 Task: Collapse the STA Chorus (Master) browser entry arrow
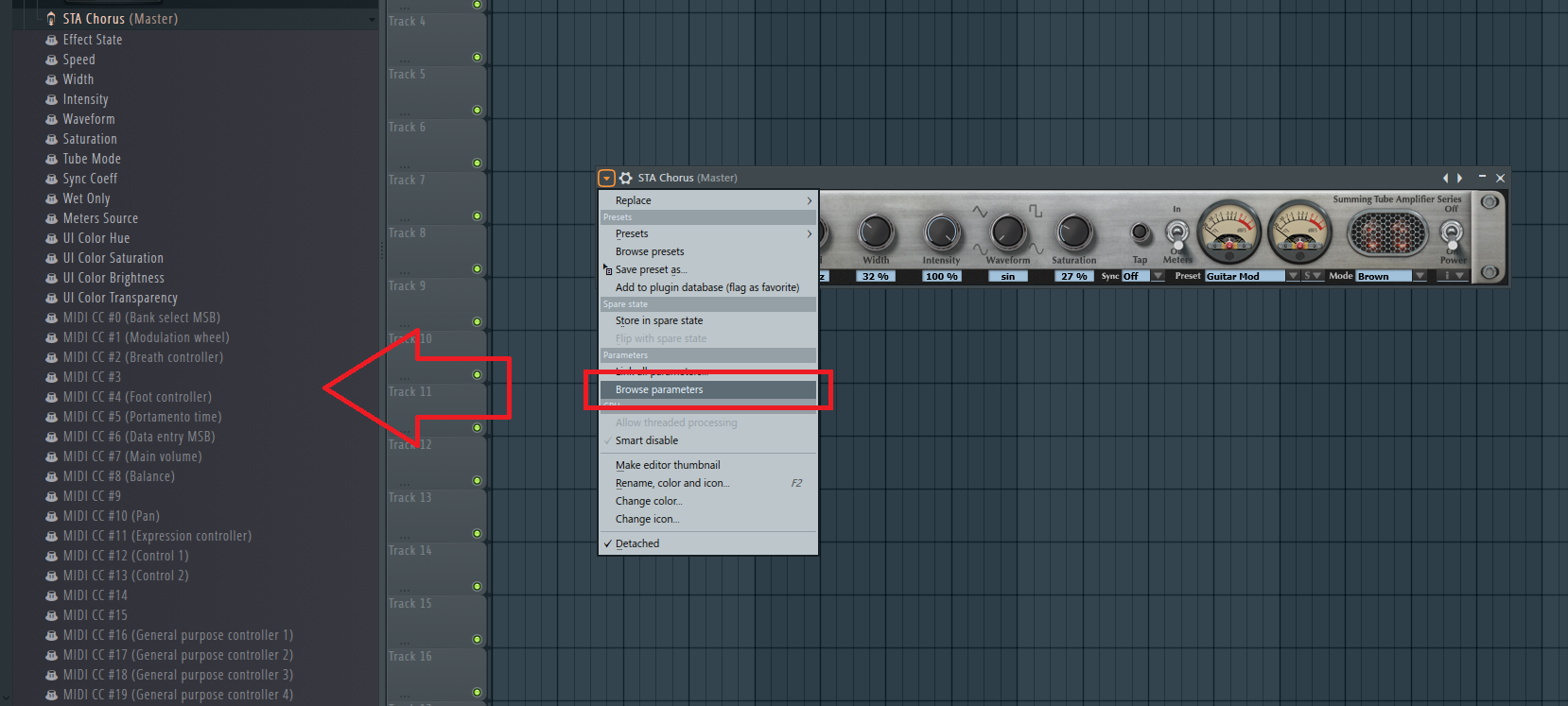[x=371, y=19]
